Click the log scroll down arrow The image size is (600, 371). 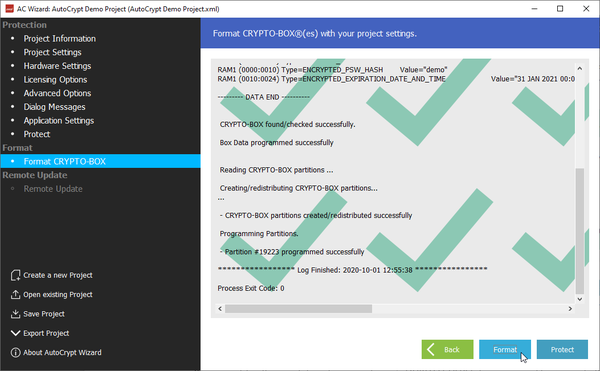[x=579, y=299]
